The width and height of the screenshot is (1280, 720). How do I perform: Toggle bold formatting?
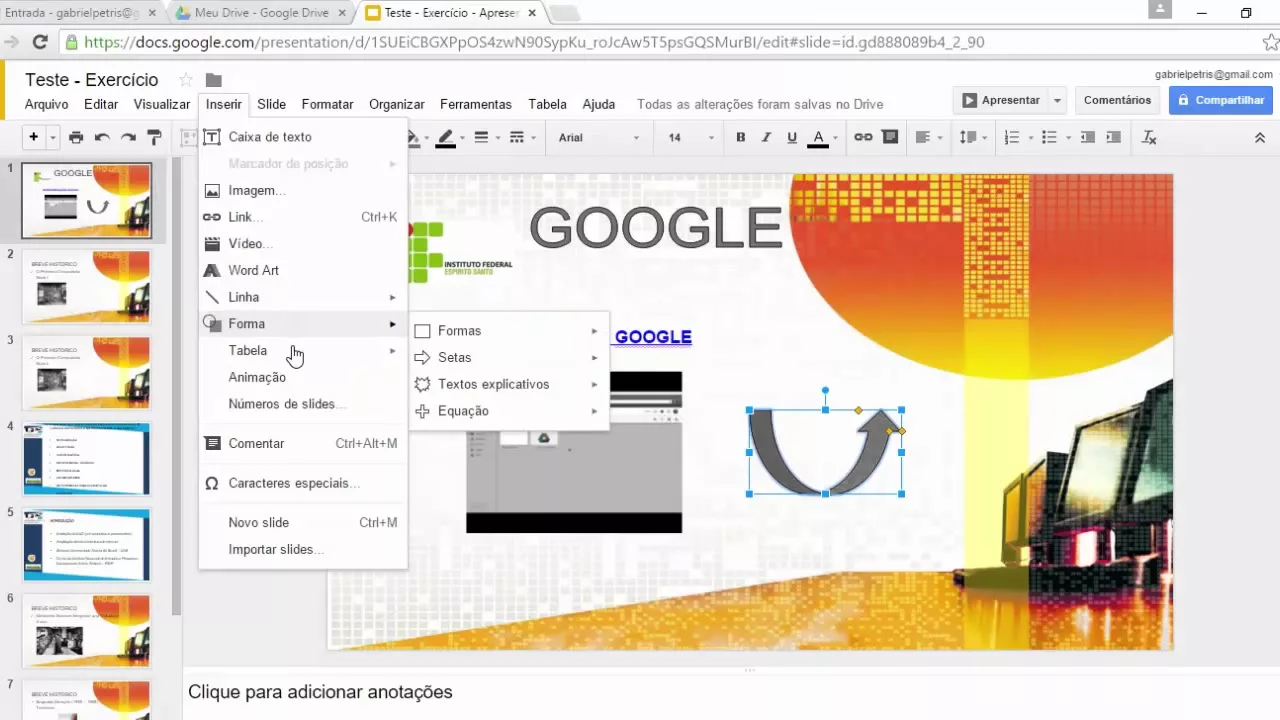(x=741, y=137)
